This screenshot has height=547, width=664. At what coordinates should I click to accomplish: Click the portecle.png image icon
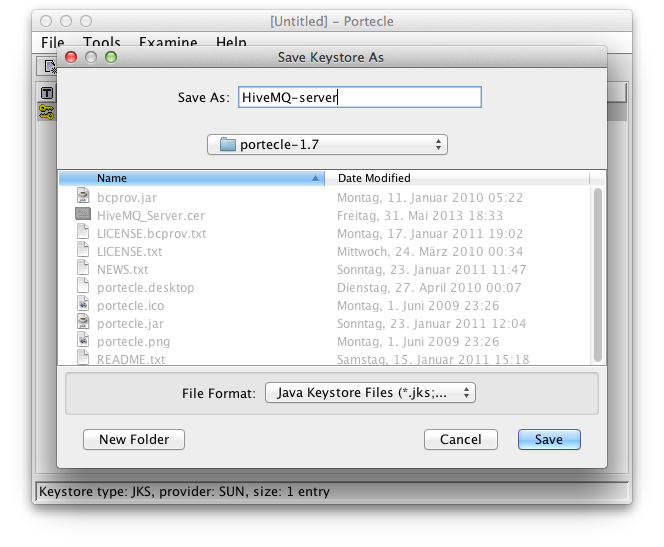(84, 341)
